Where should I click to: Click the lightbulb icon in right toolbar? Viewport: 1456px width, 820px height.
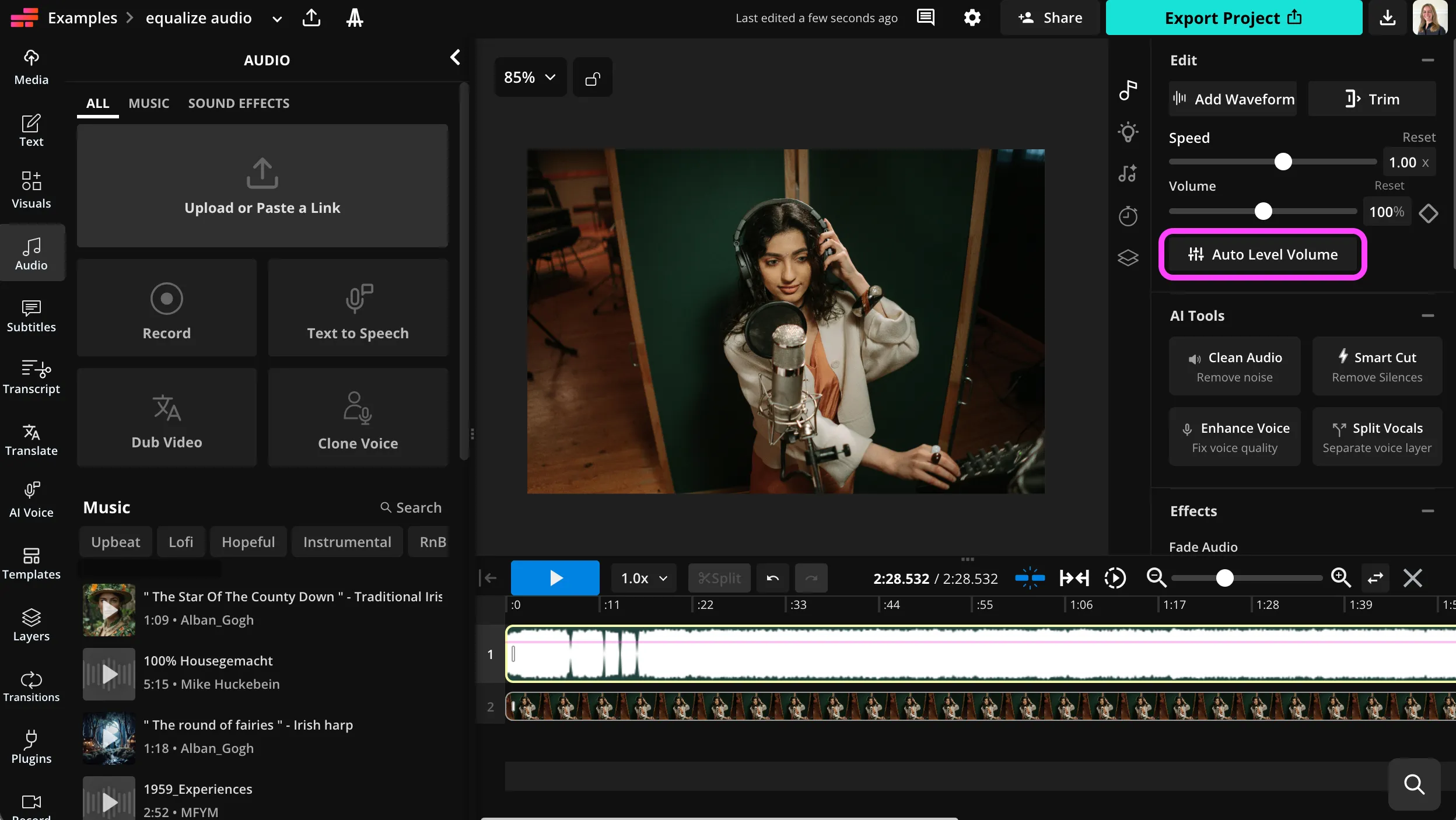[1128, 132]
